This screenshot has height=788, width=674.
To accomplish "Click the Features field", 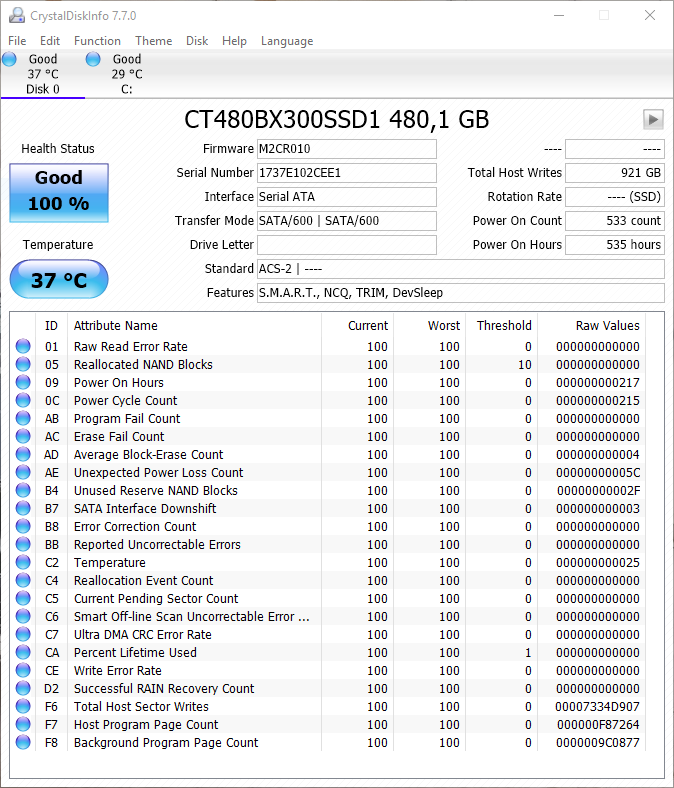I will [x=461, y=292].
